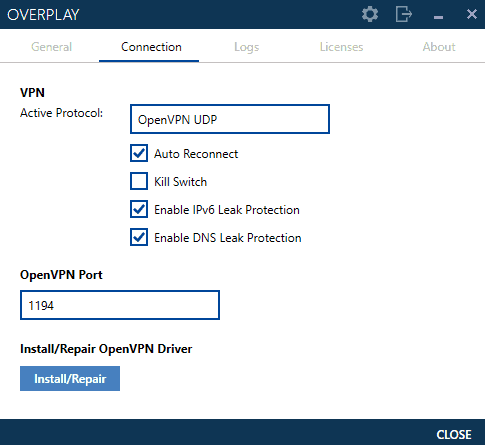Go to the About tab
This screenshot has width=485, height=445.
tap(439, 47)
